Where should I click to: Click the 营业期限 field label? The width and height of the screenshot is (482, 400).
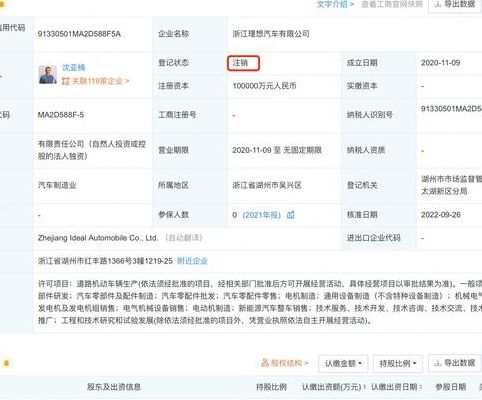(173, 150)
